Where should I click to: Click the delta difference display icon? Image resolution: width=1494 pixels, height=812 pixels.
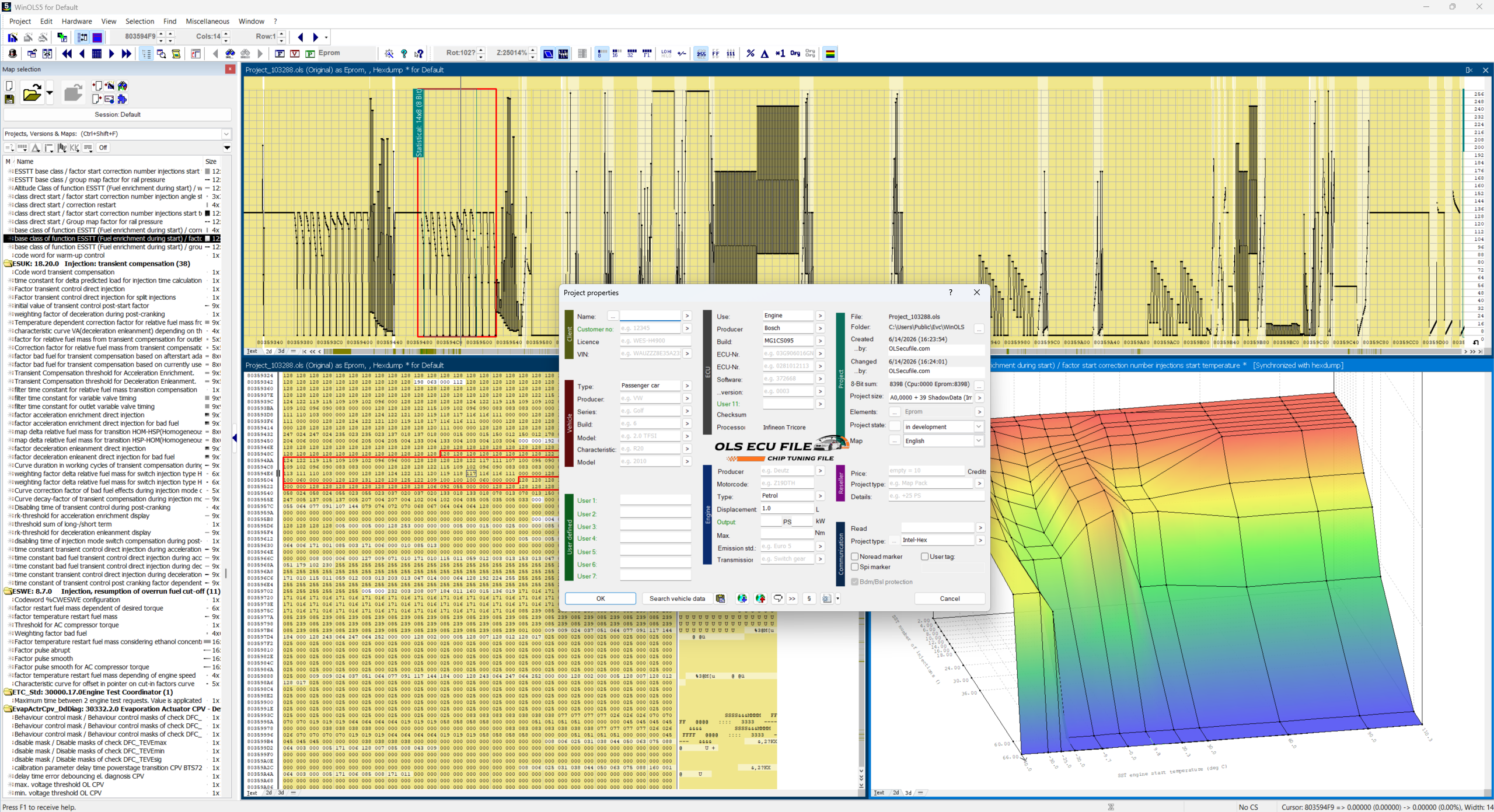(x=765, y=54)
